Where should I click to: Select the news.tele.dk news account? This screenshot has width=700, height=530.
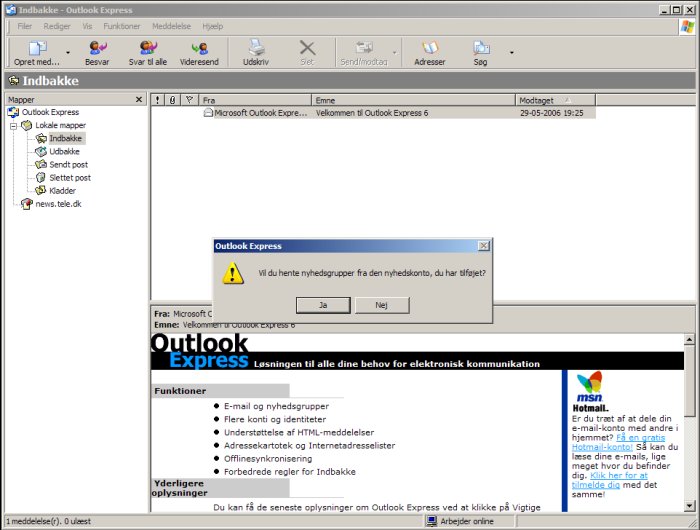[x=58, y=203]
